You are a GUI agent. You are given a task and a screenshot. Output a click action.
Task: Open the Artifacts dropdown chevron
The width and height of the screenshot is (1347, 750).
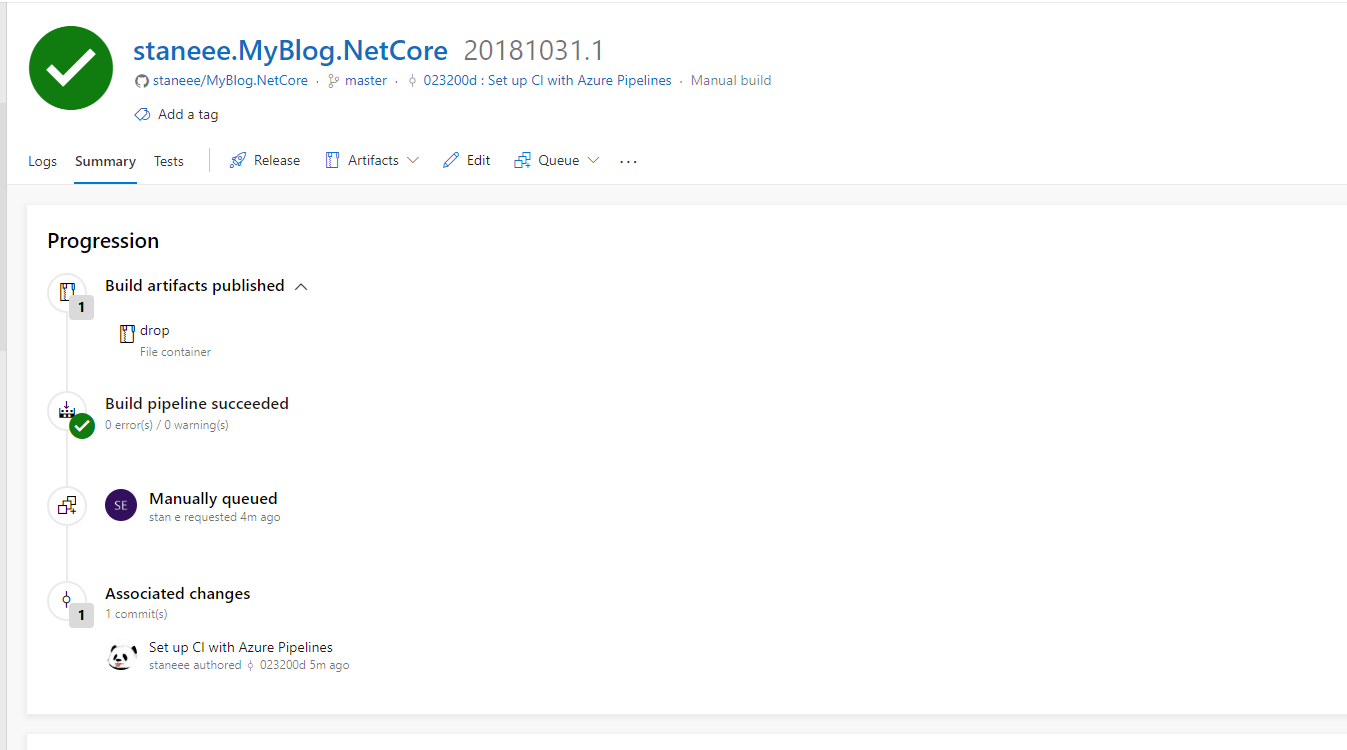(413, 161)
